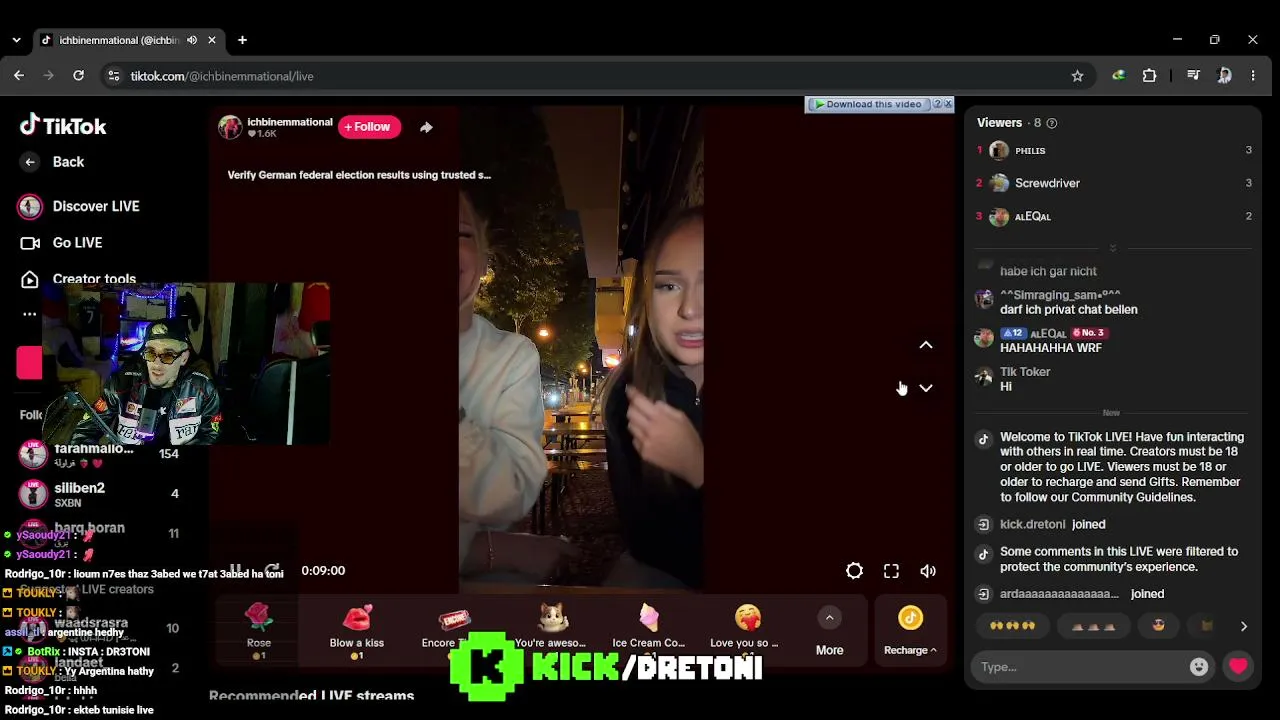
Task: Navigate back in the browser
Action: (19, 76)
